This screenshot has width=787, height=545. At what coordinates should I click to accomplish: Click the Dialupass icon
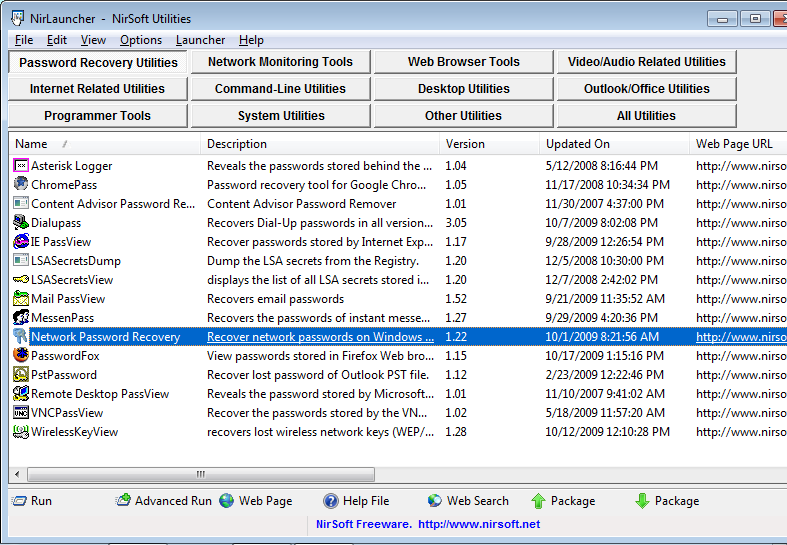(x=21, y=222)
